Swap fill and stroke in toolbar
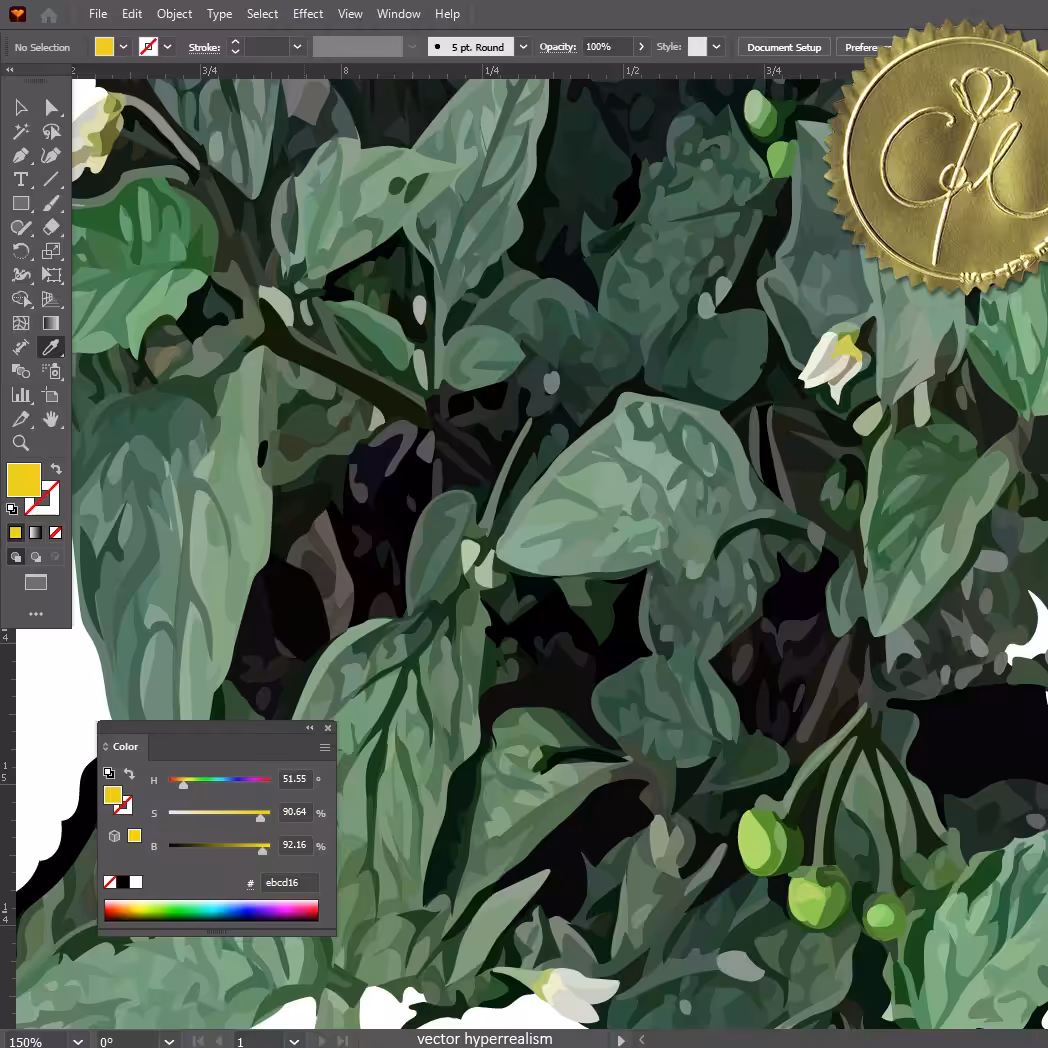The height and width of the screenshot is (1048, 1048). 56,469
